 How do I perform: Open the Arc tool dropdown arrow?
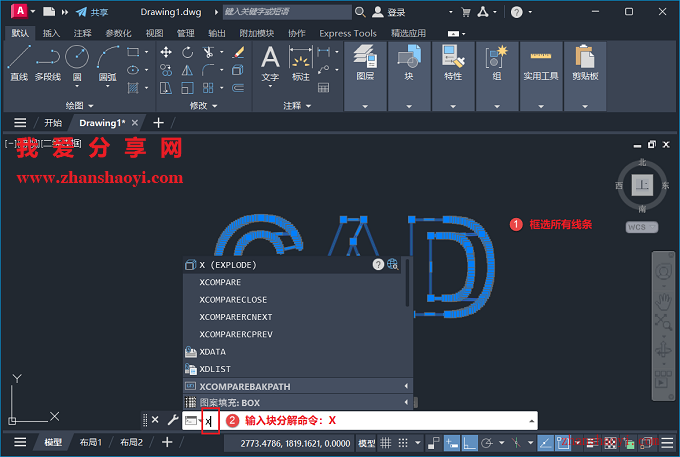(x=107, y=86)
